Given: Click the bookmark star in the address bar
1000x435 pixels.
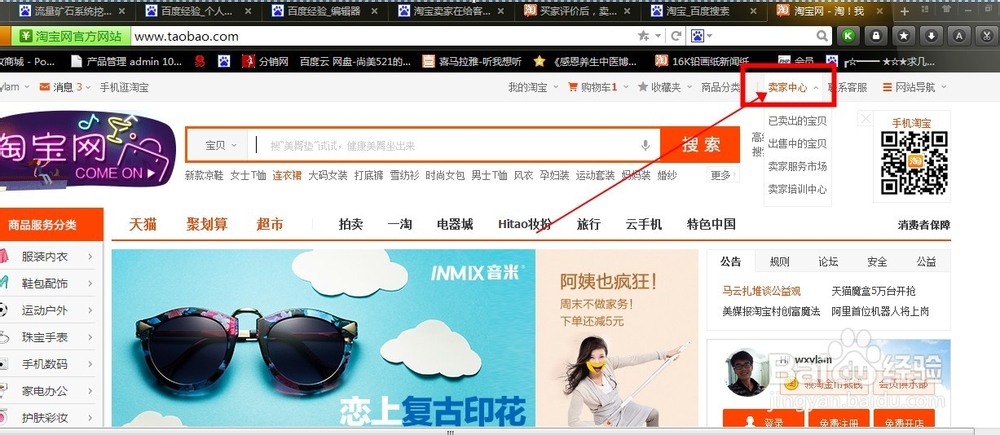Looking at the screenshot, I should (644, 36).
